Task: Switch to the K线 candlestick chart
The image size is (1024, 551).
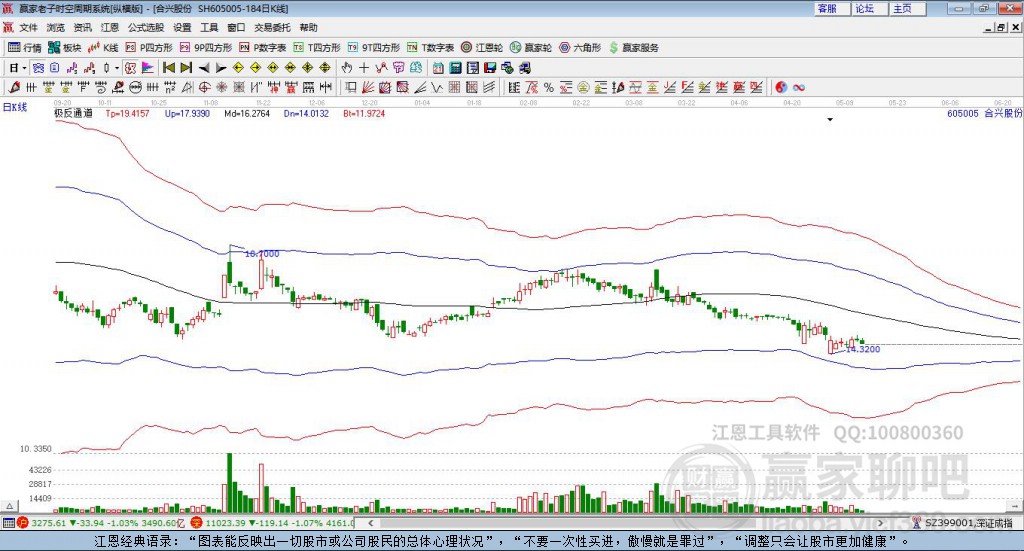Action: (x=103, y=48)
